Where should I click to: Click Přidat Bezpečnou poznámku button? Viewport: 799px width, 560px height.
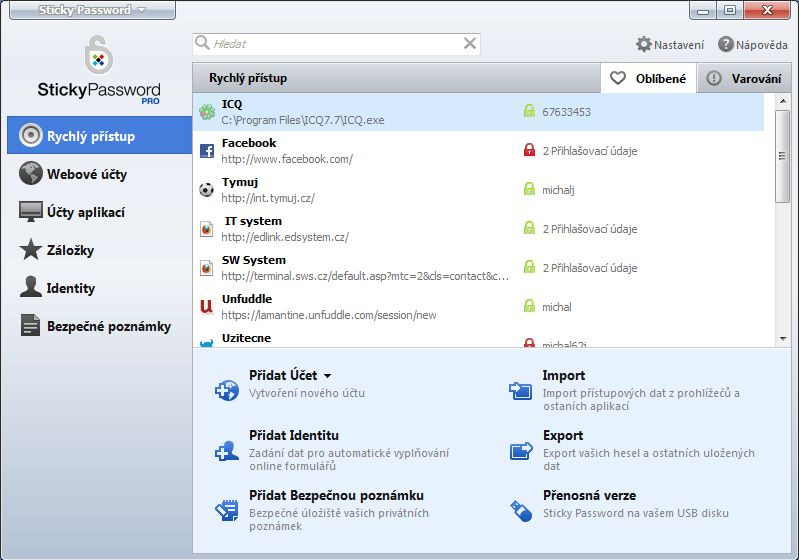pos(336,495)
